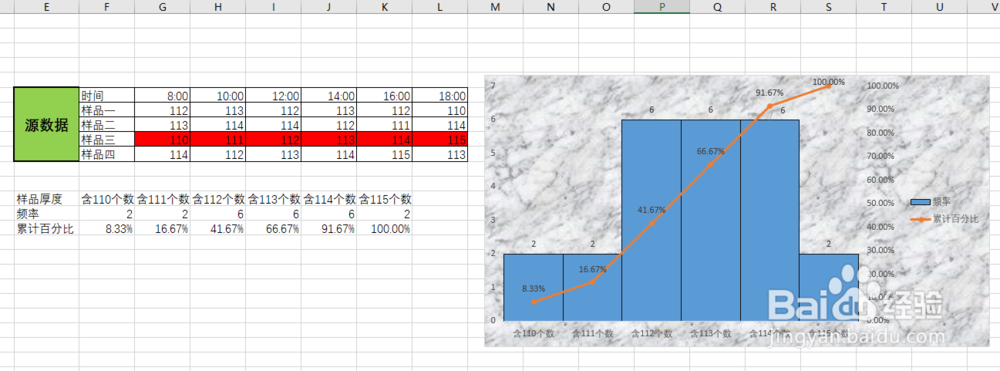This screenshot has width=1000, height=371.
Task: Select the 样品一 row label cell
Action: [x=107, y=110]
